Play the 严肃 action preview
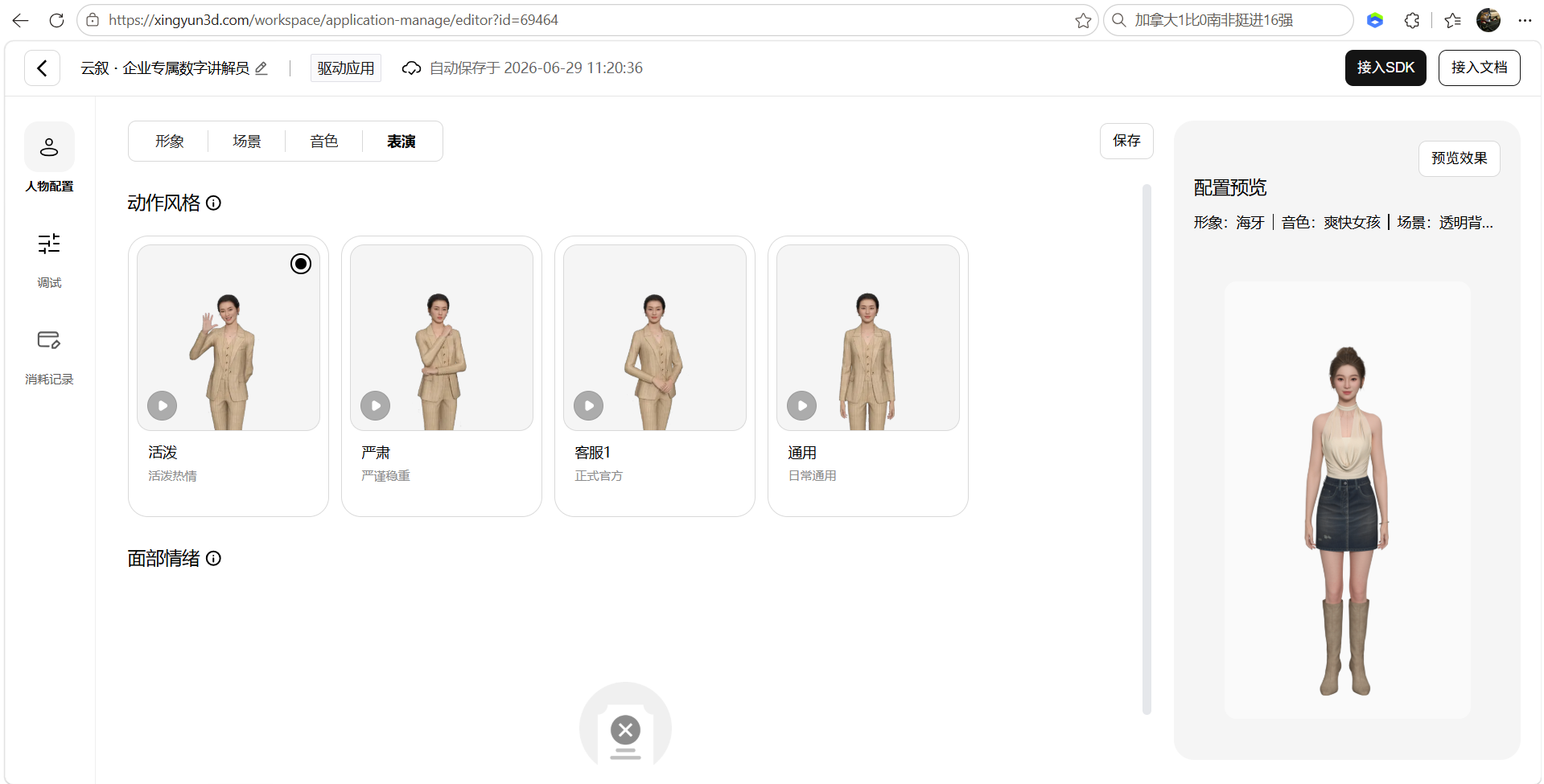Screen dimensions: 1544x784 376,405
